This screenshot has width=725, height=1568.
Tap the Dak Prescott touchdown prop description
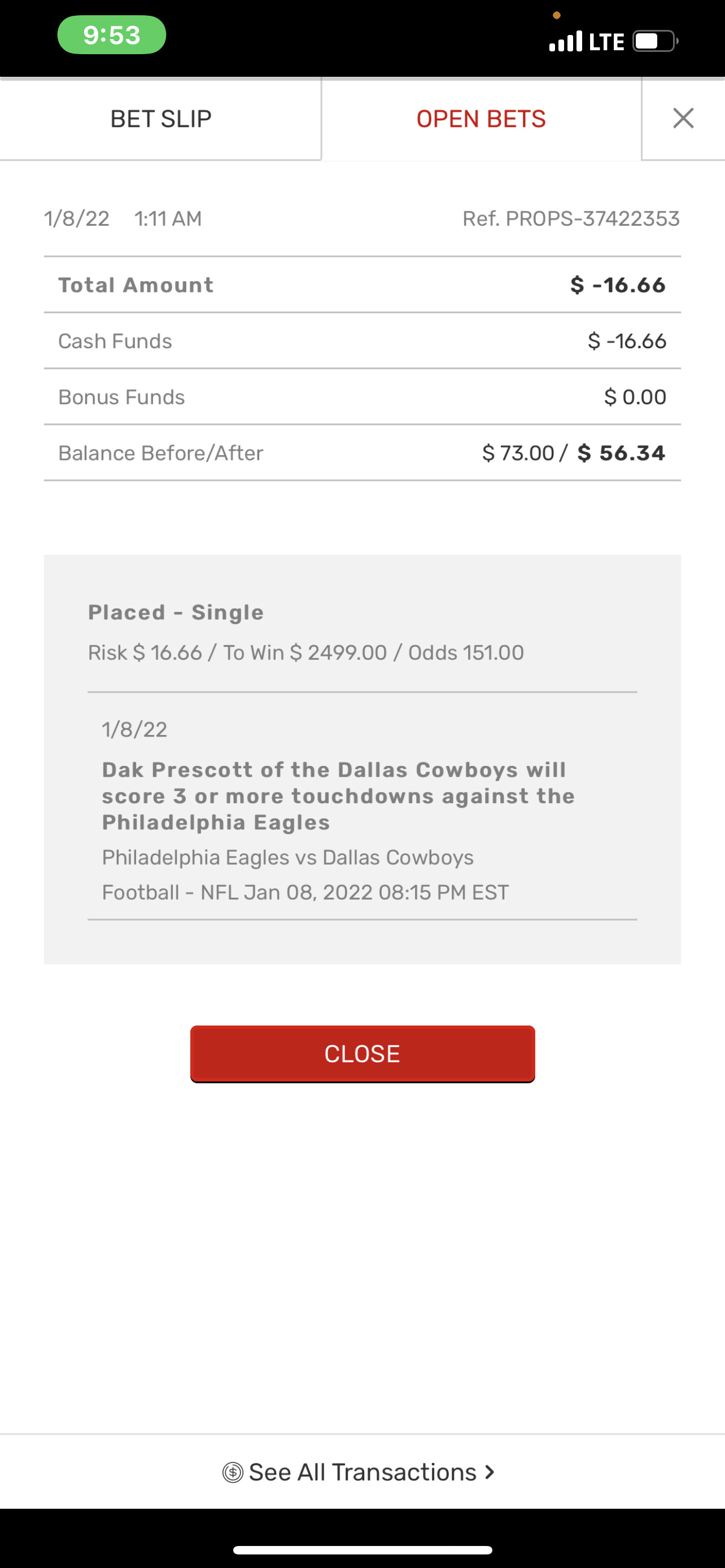pos(338,795)
